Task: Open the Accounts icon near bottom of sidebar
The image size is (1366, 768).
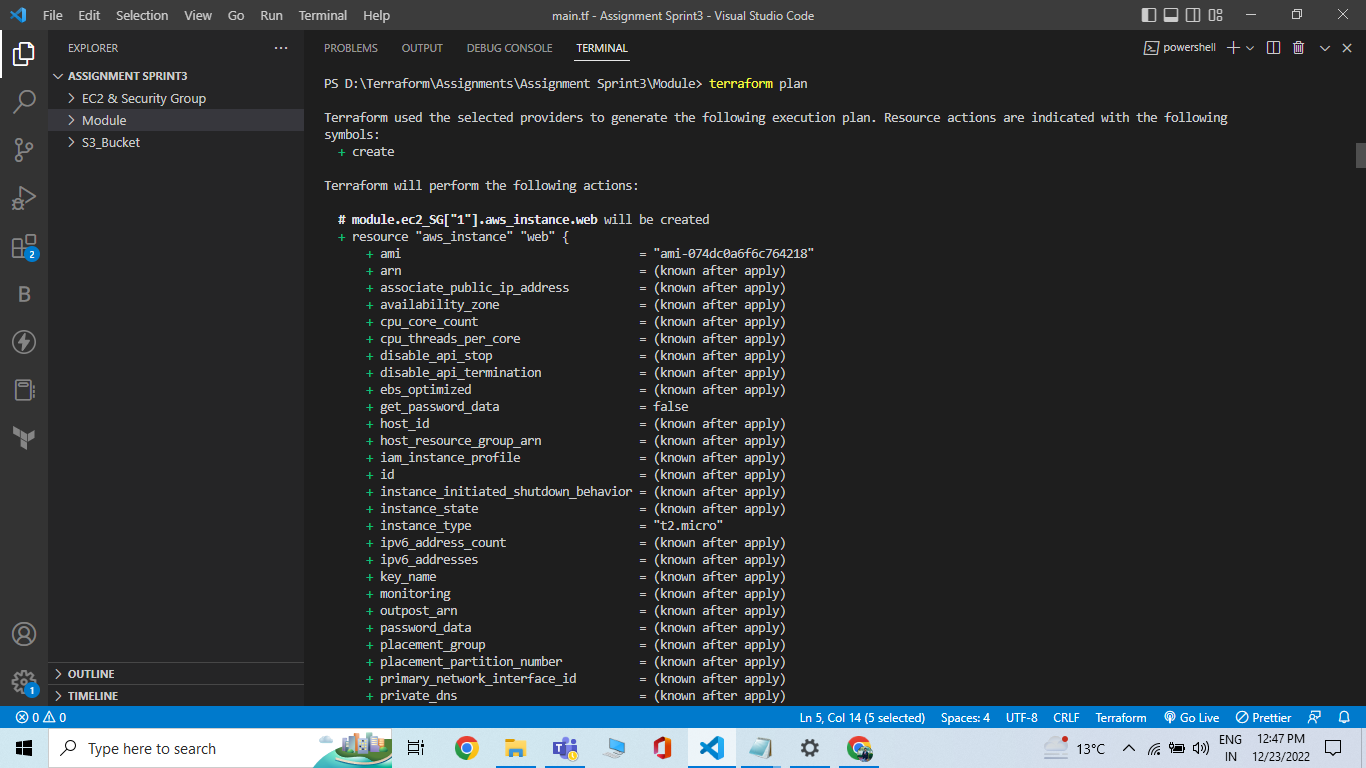Action: point(24,634)
